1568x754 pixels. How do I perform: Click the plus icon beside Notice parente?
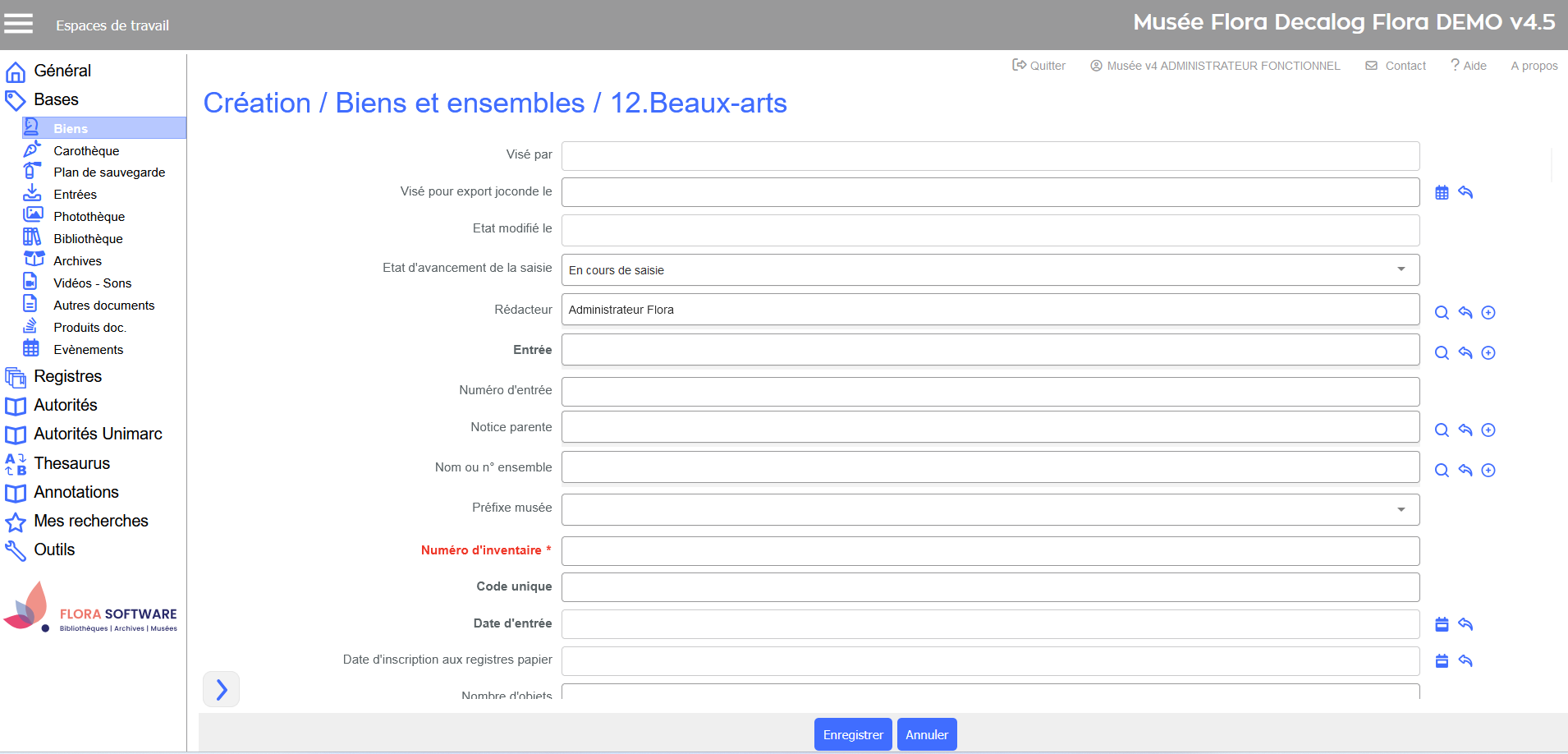[1488, 430]
